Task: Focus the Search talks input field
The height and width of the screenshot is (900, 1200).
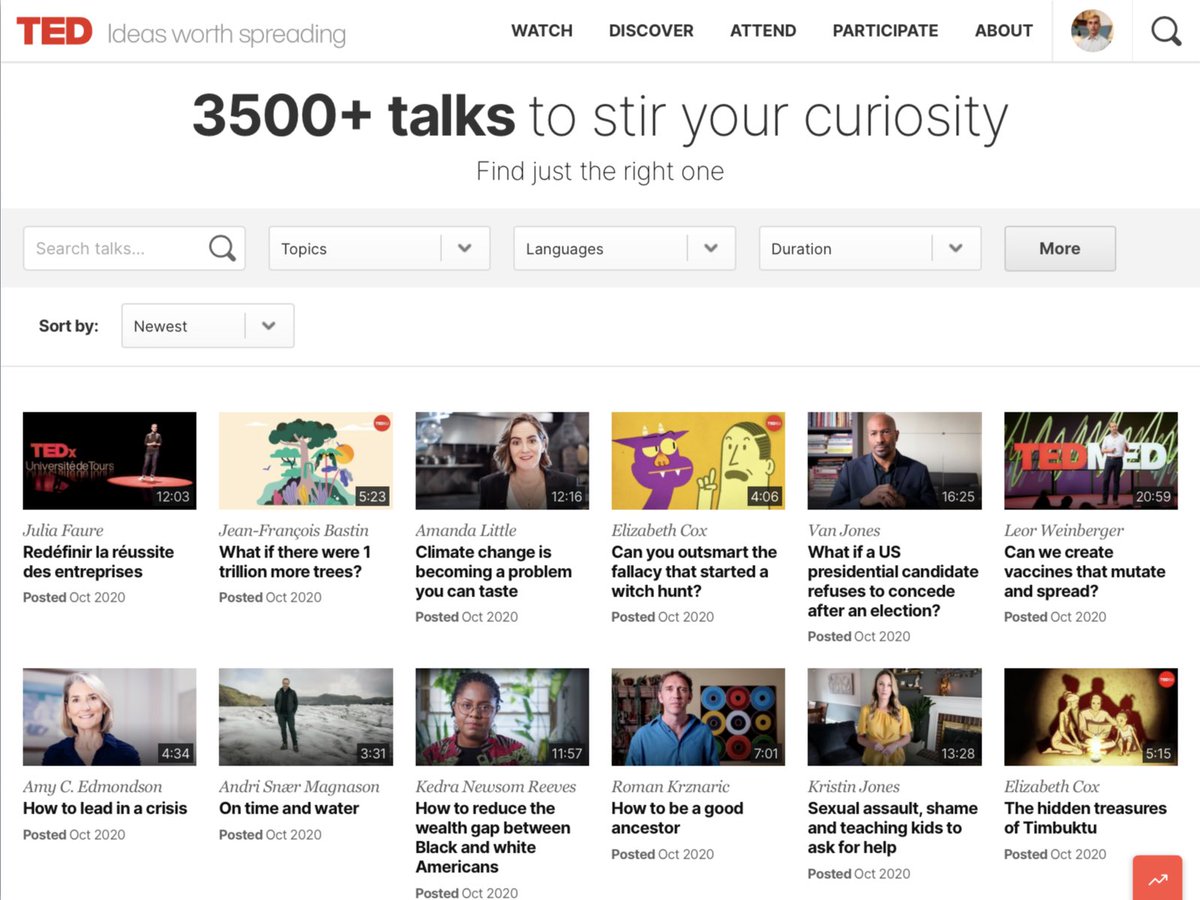Action: [x=134, y=248]
